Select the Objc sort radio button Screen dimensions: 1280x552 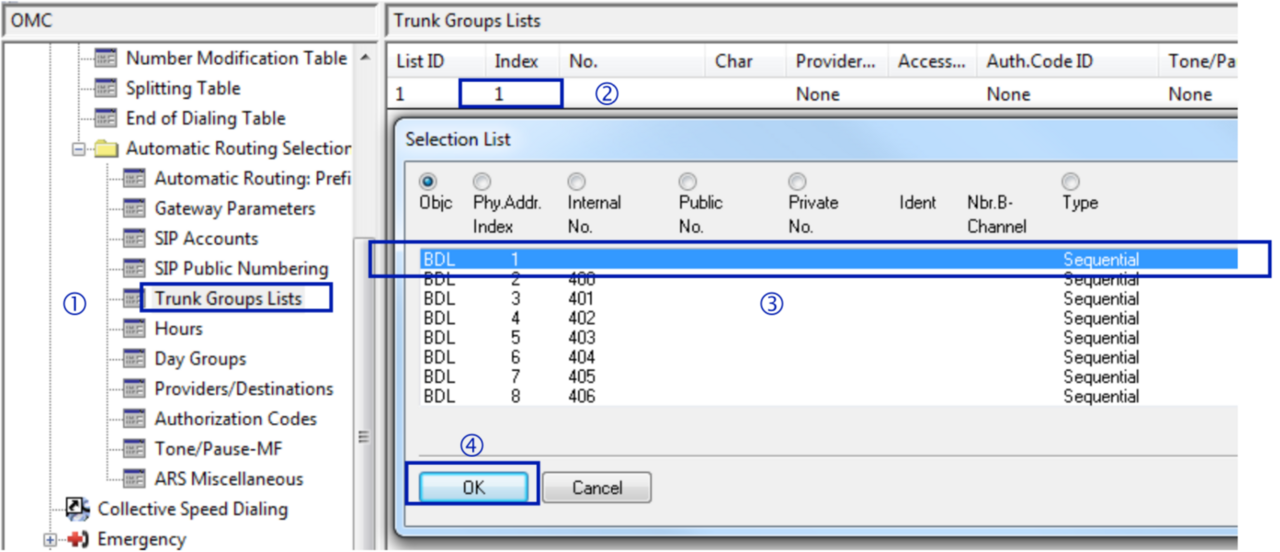point(428,182)
